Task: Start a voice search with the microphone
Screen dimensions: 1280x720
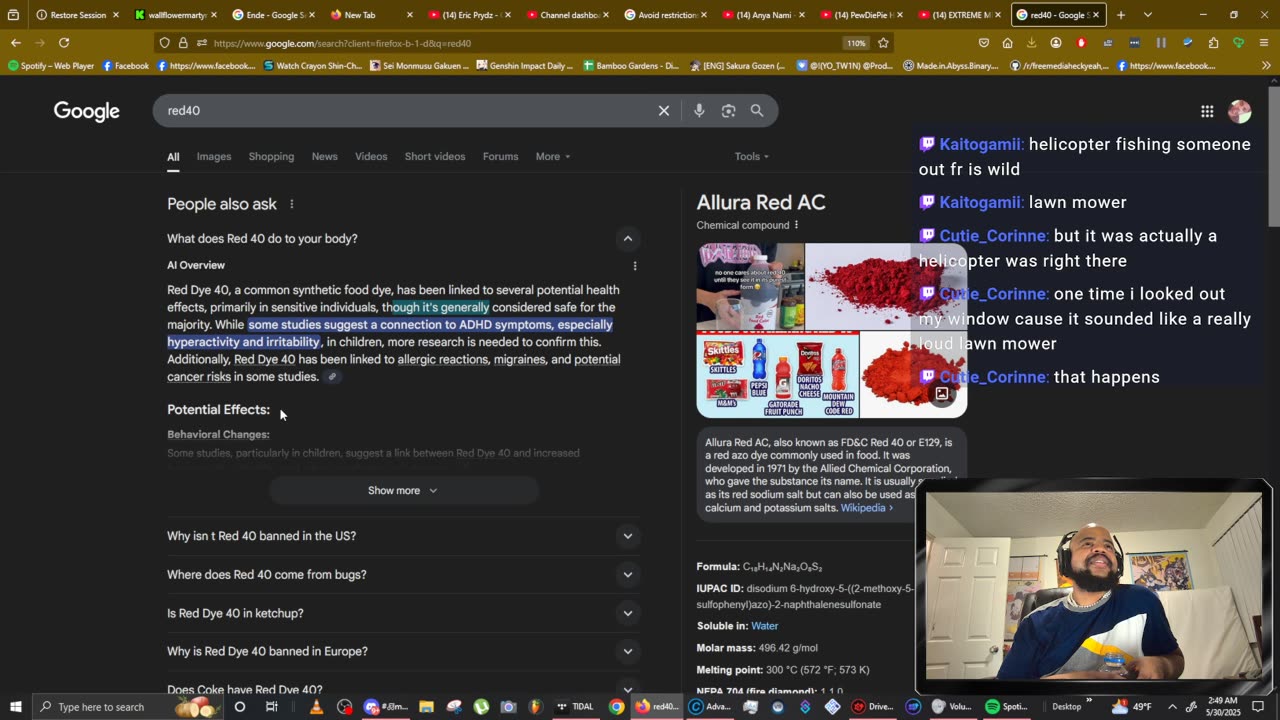Action: click(699, 111)
